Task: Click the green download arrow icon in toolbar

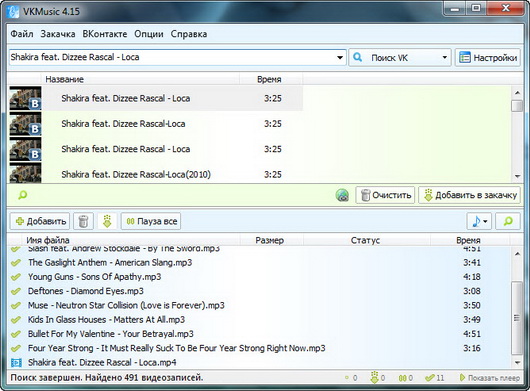Action: point(107,221)
